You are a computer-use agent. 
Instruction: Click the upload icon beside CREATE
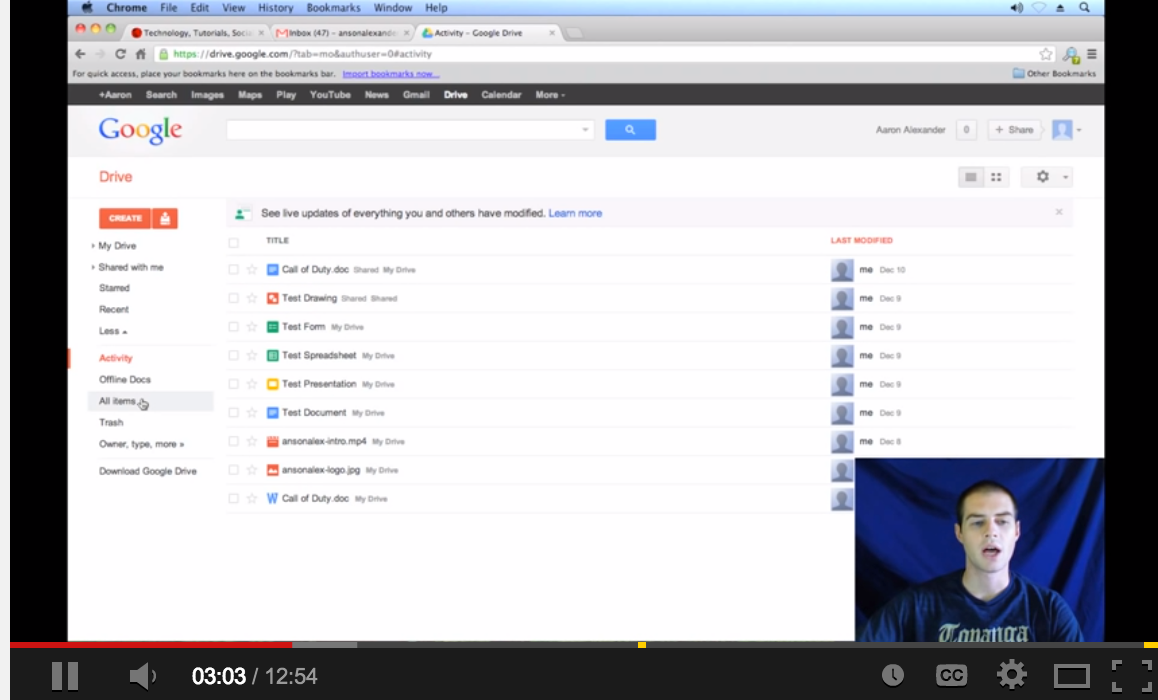pos(165,219)
